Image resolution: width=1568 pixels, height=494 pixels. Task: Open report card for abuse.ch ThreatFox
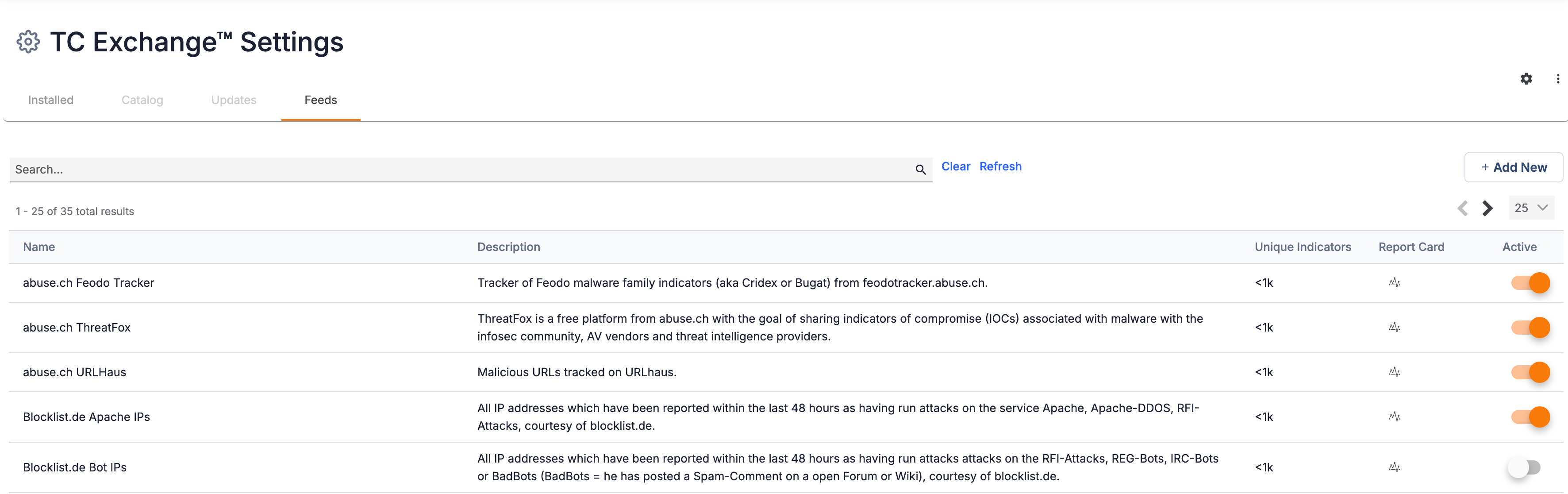(1394, 327)
